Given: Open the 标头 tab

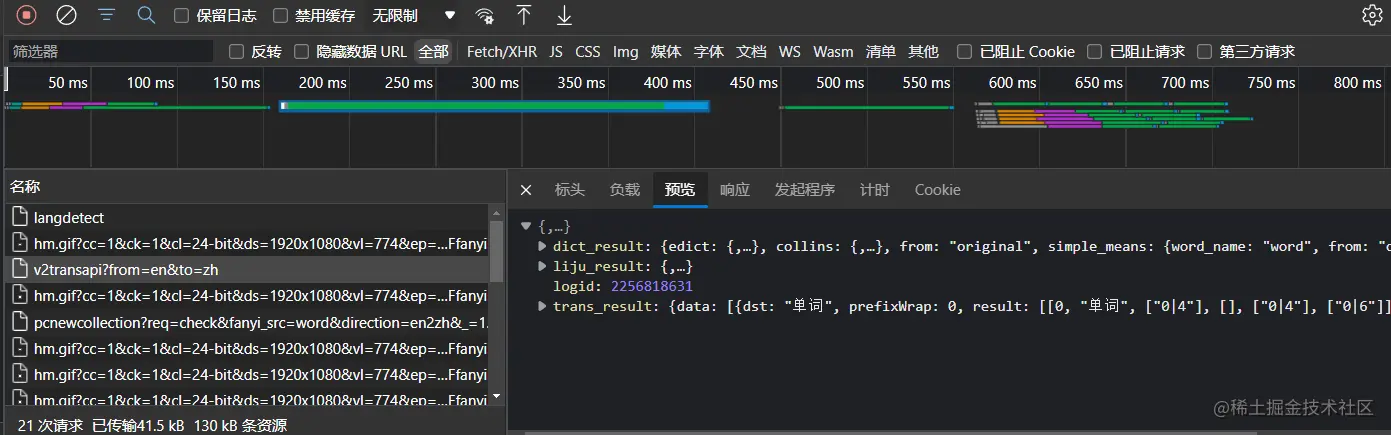Looking at the screenshot, I should click(569, 190).
